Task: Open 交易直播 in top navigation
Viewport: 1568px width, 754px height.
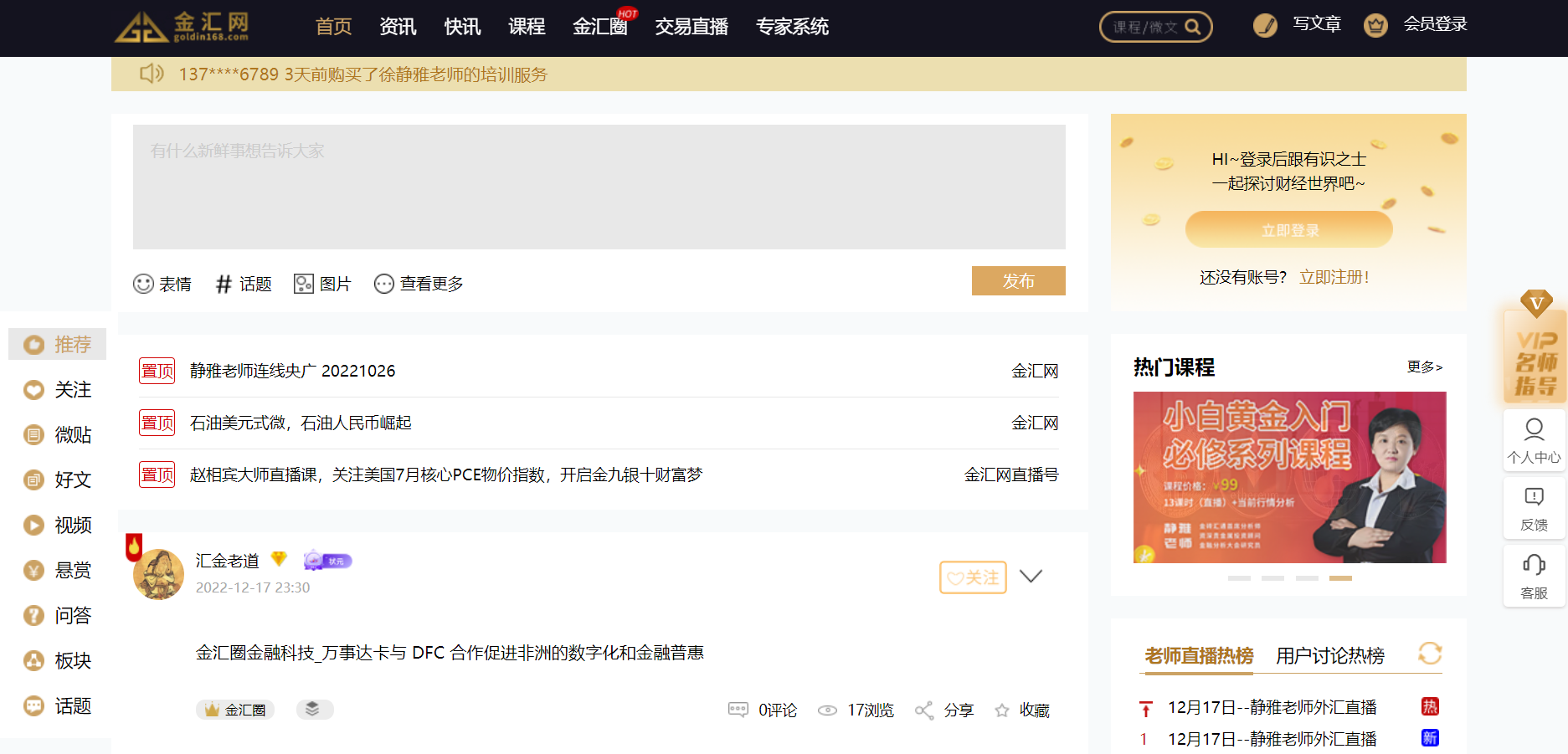Action: pos(691,27)
